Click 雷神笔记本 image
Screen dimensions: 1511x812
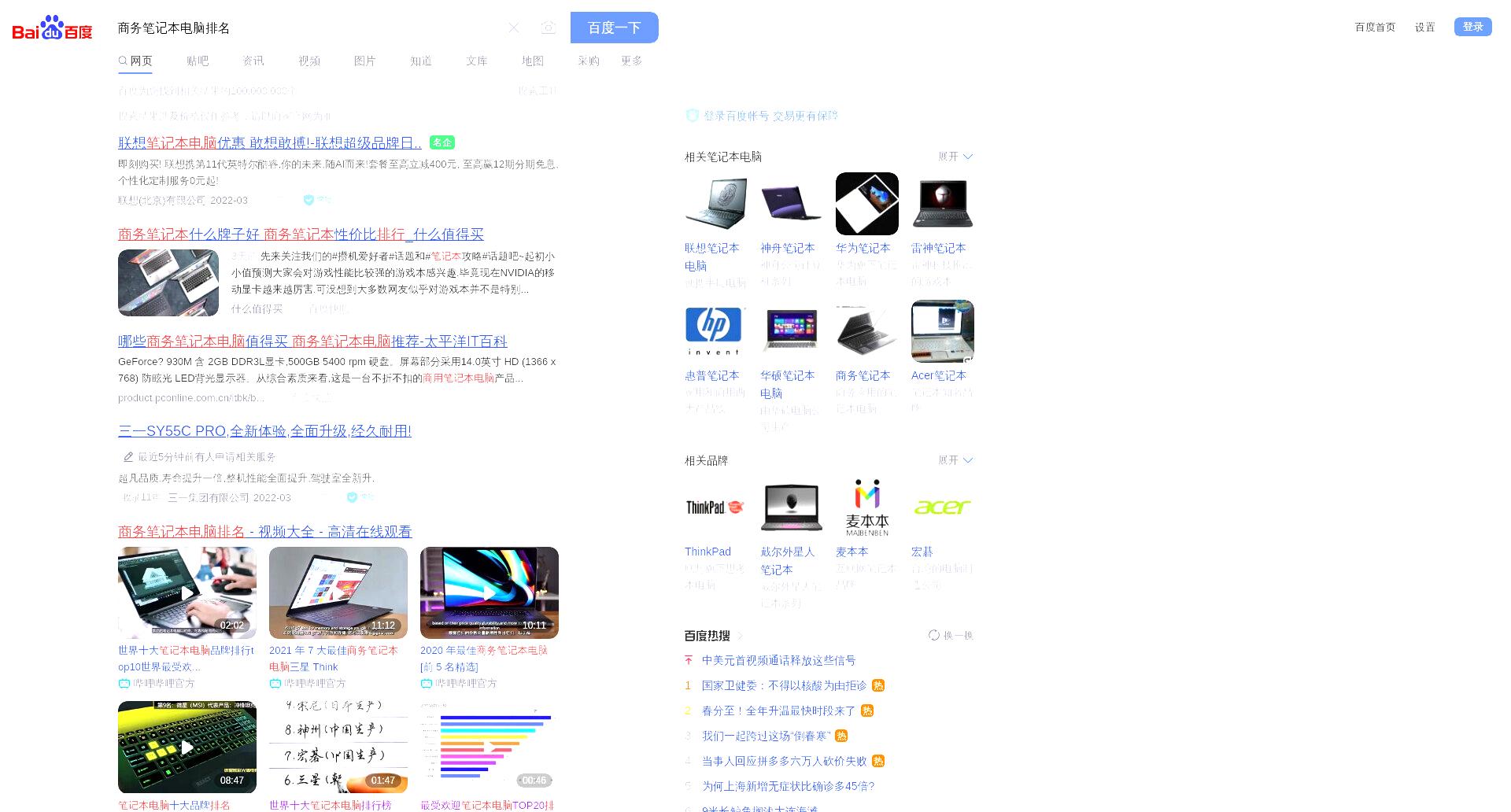coord(943,204)
